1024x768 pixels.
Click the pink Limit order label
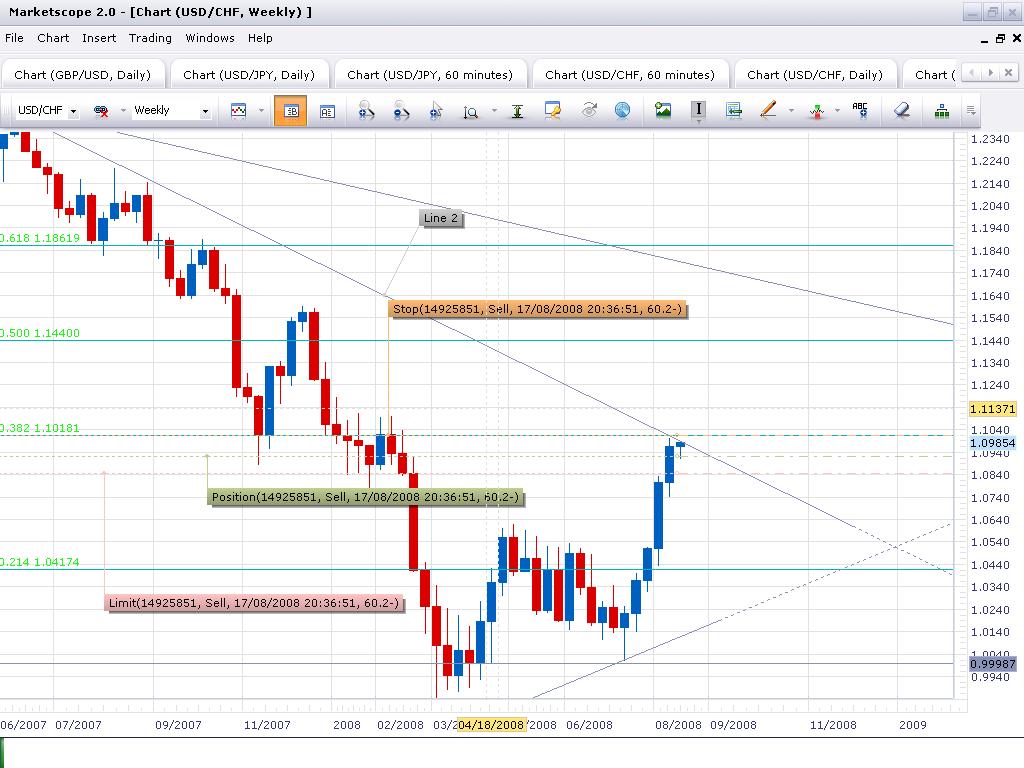253,603
